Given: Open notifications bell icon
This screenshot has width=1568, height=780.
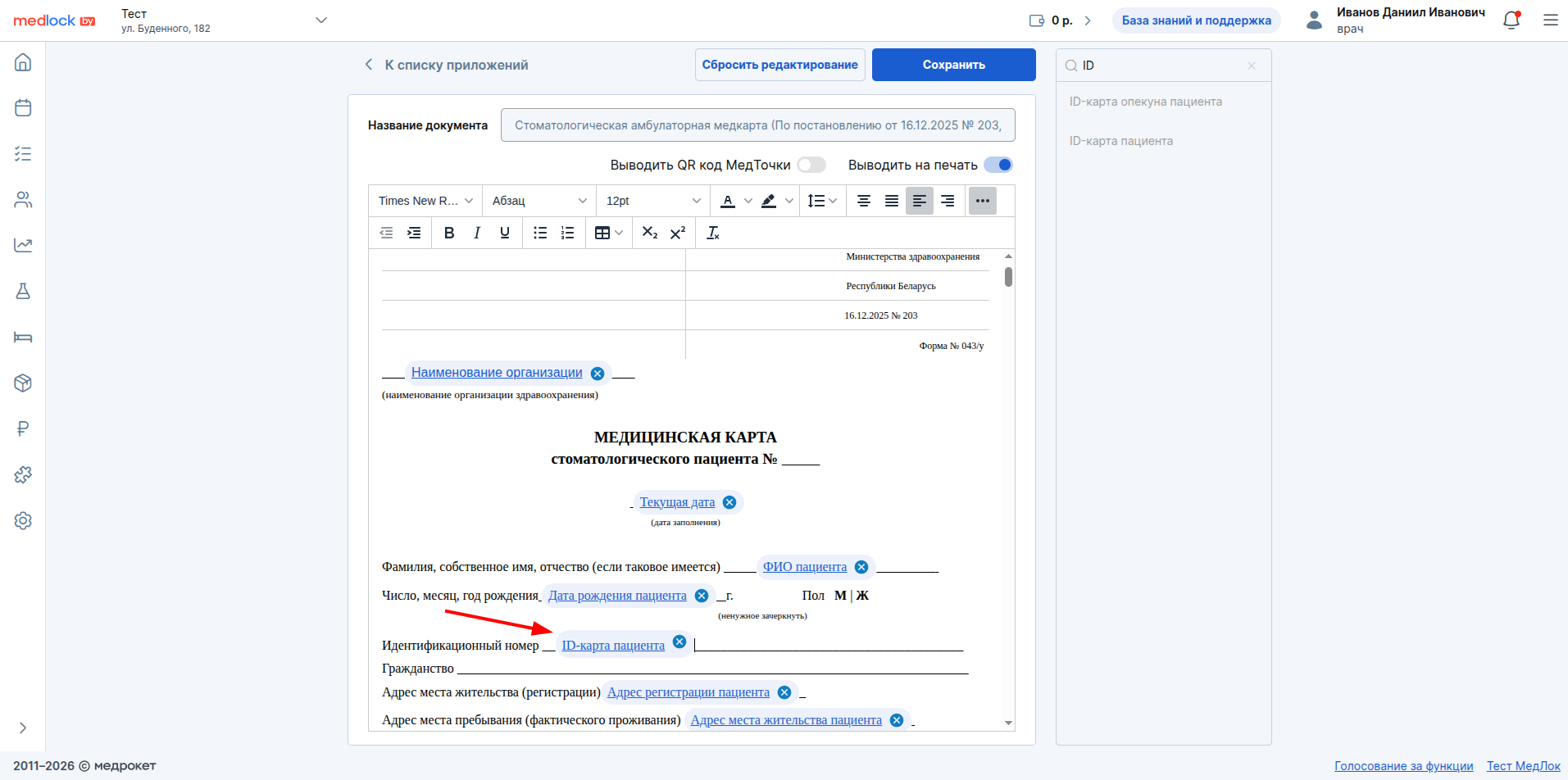Looking at the screenshot, I should tap(1511, 20).
